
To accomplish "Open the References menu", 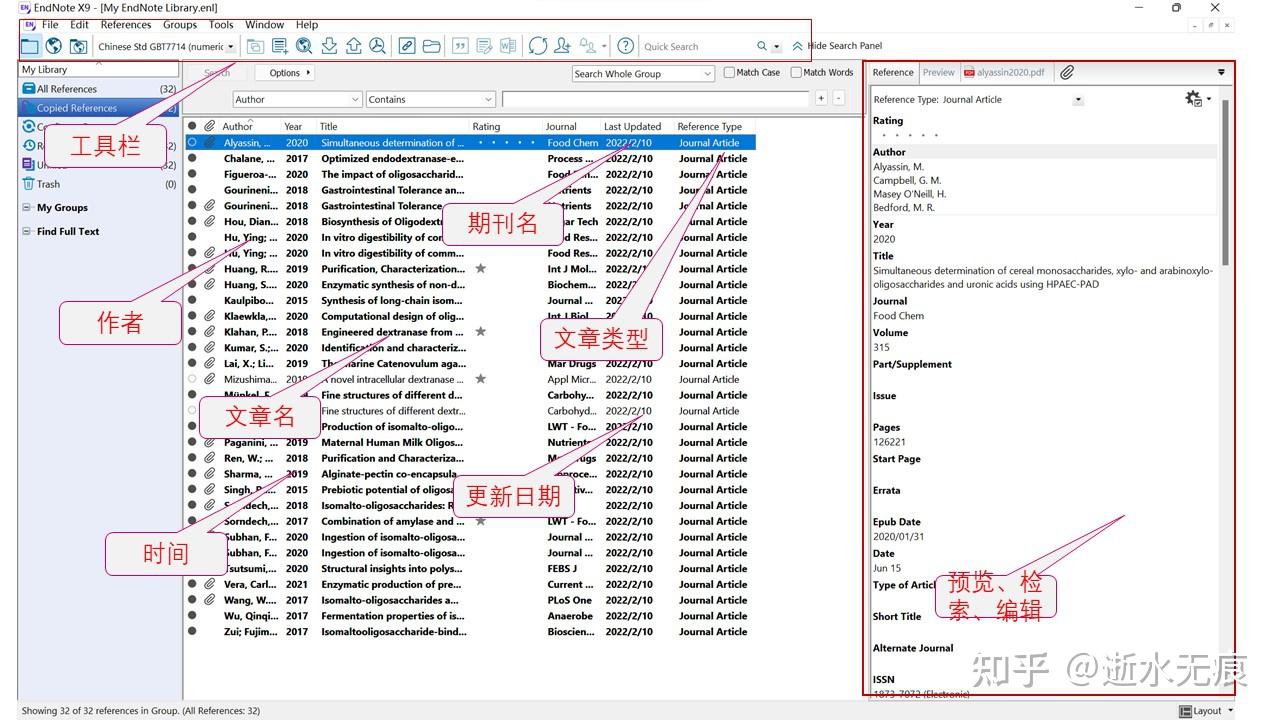I will [x=126, y=25].
